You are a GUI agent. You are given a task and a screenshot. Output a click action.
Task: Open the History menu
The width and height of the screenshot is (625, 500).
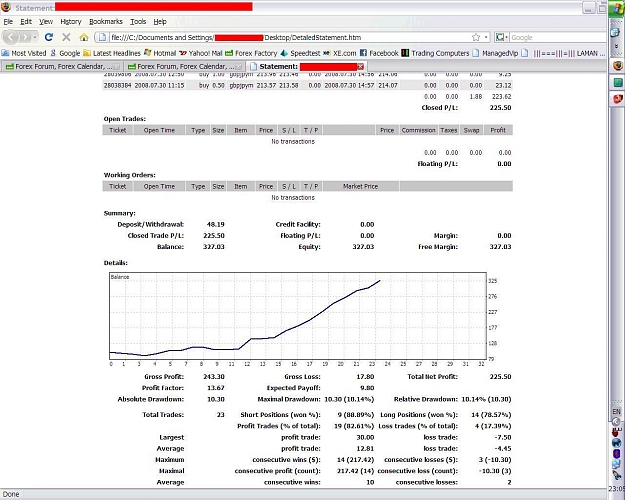coord(71,22)
